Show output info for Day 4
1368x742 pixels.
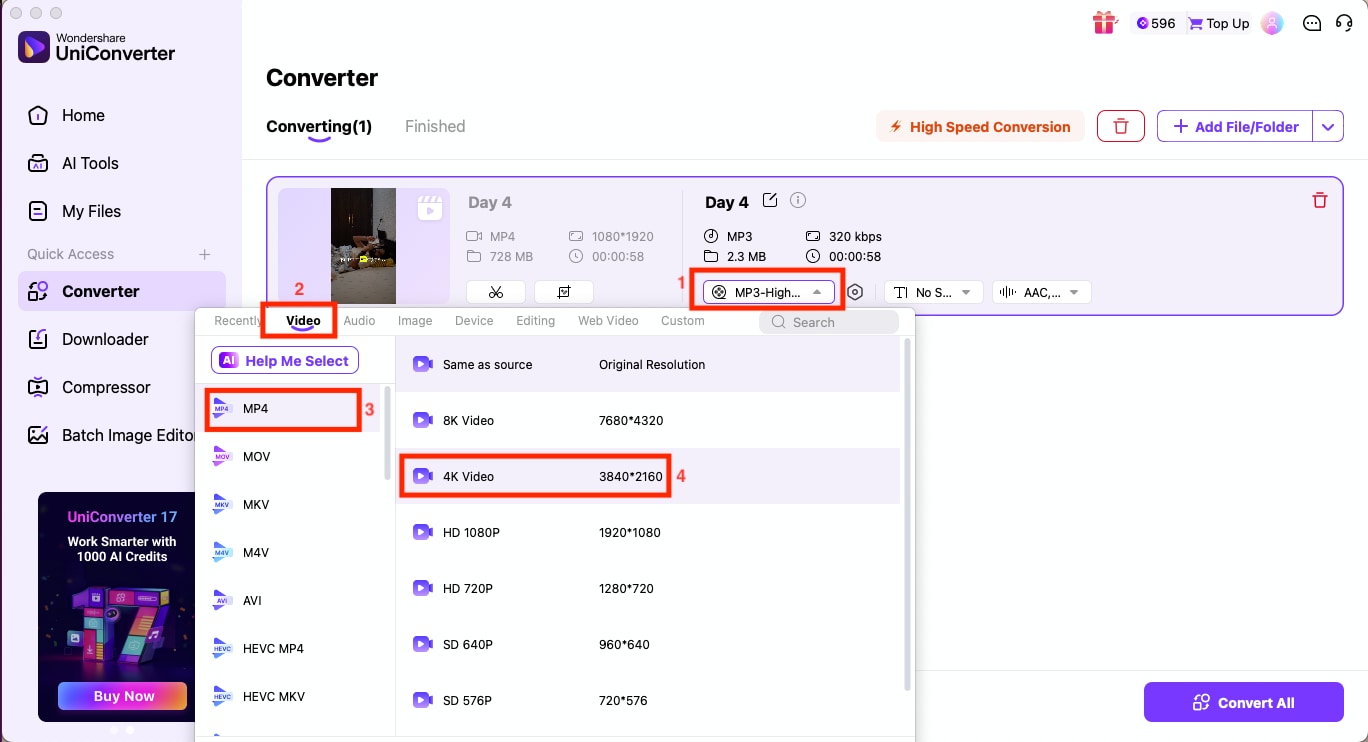798,200
